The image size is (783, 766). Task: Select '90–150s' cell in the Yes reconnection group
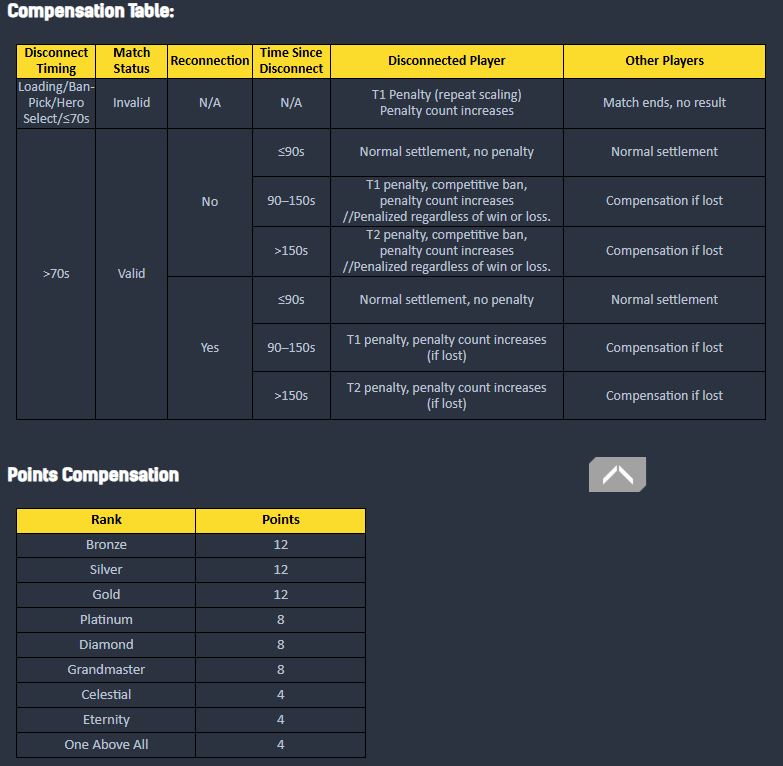[291, 348]
